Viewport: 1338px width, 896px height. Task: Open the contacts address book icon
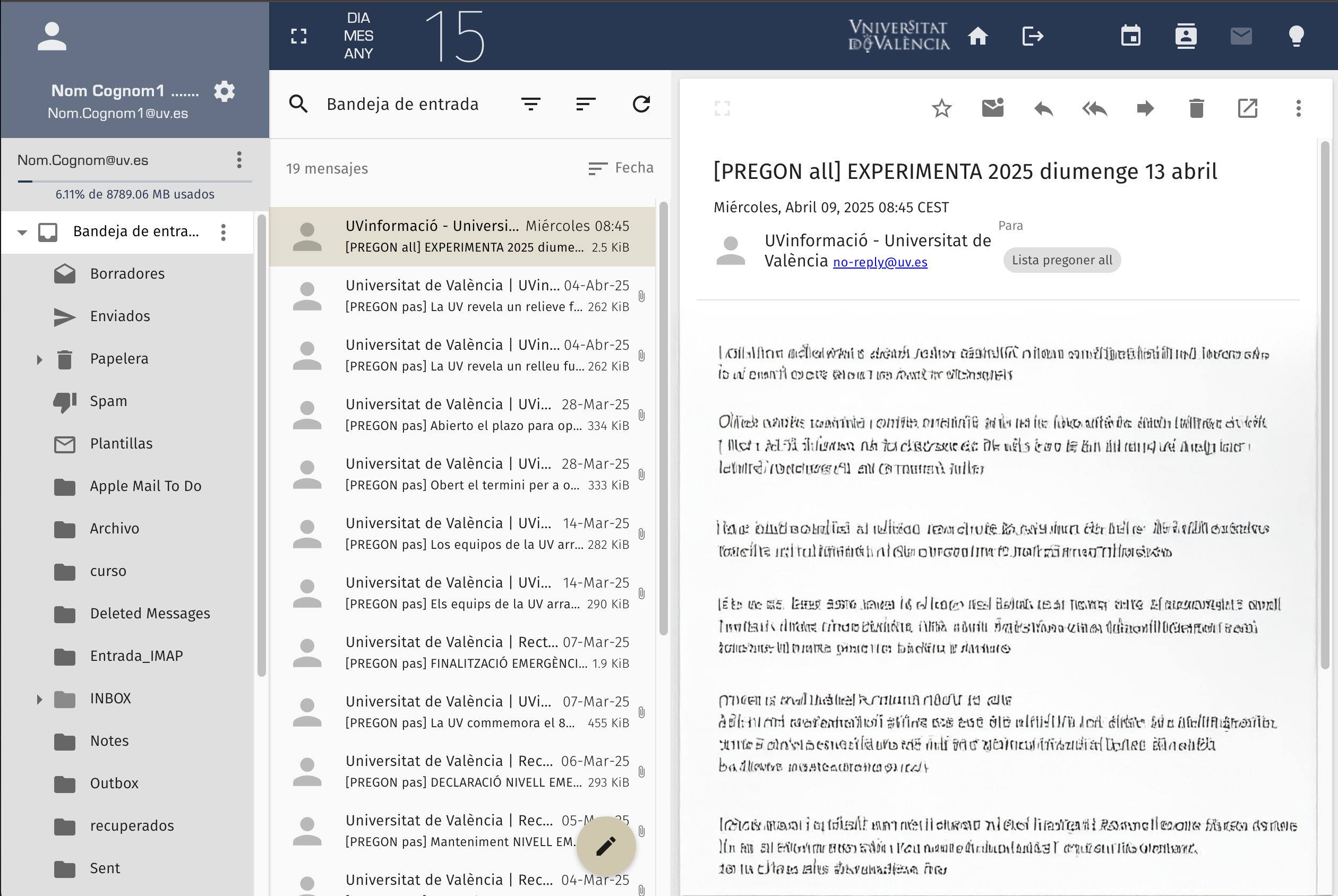pyautogui.click(x=1186, y=37)
